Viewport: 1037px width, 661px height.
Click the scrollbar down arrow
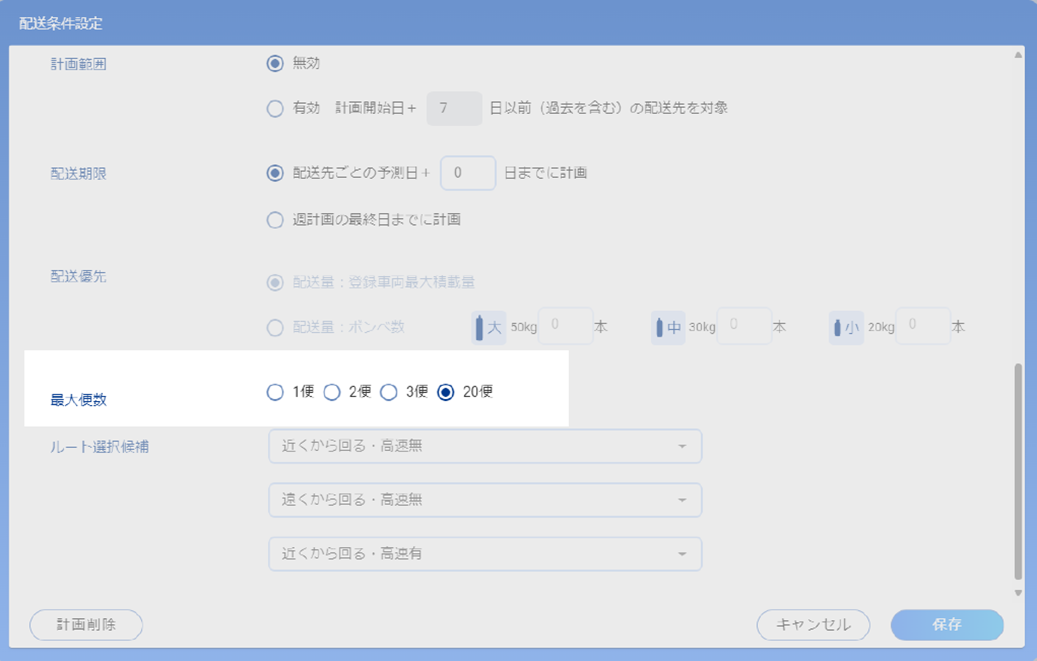(1018, 593)
